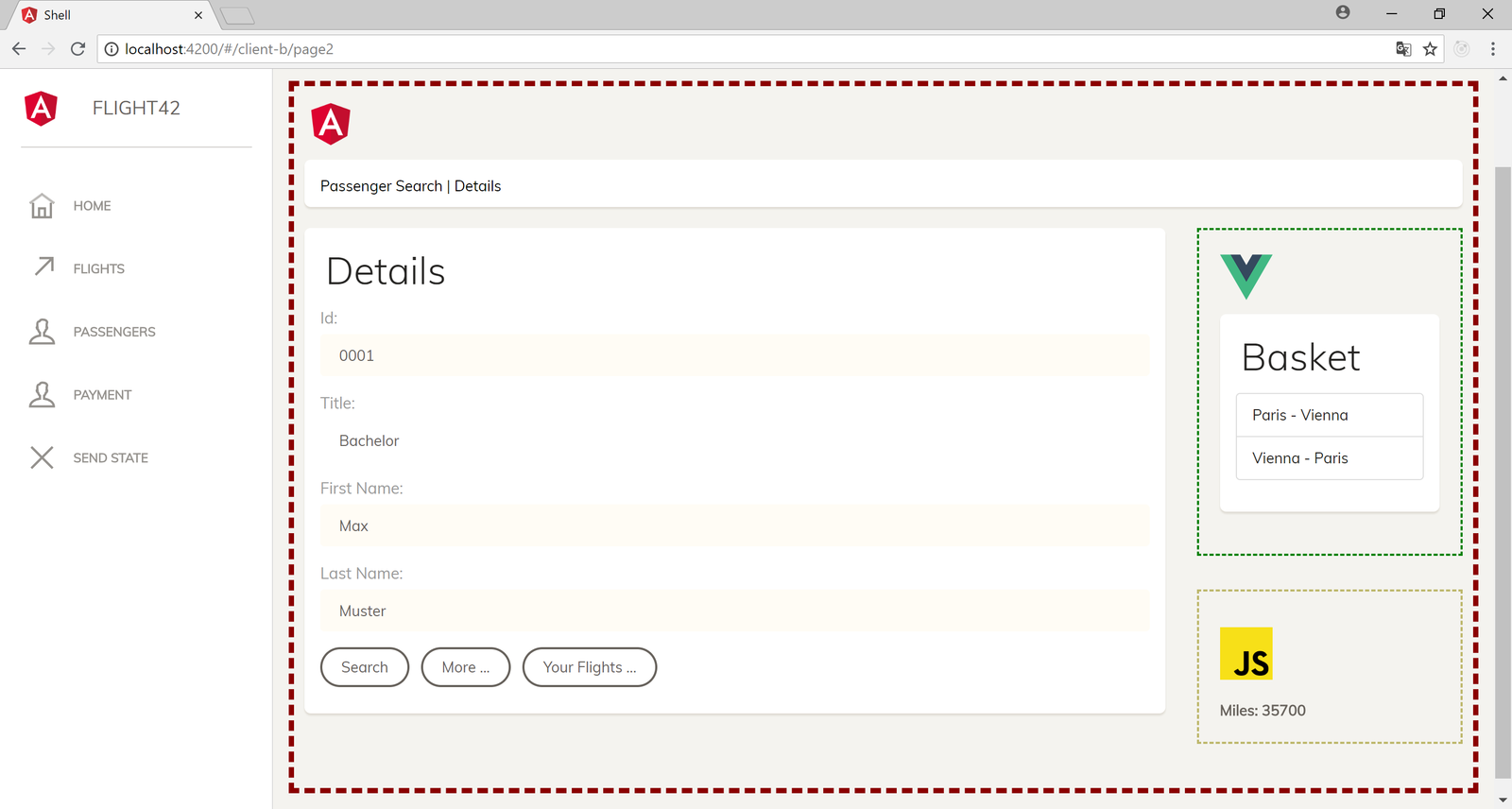
Task: Open PAYMENT menu item
Action: 102,395
